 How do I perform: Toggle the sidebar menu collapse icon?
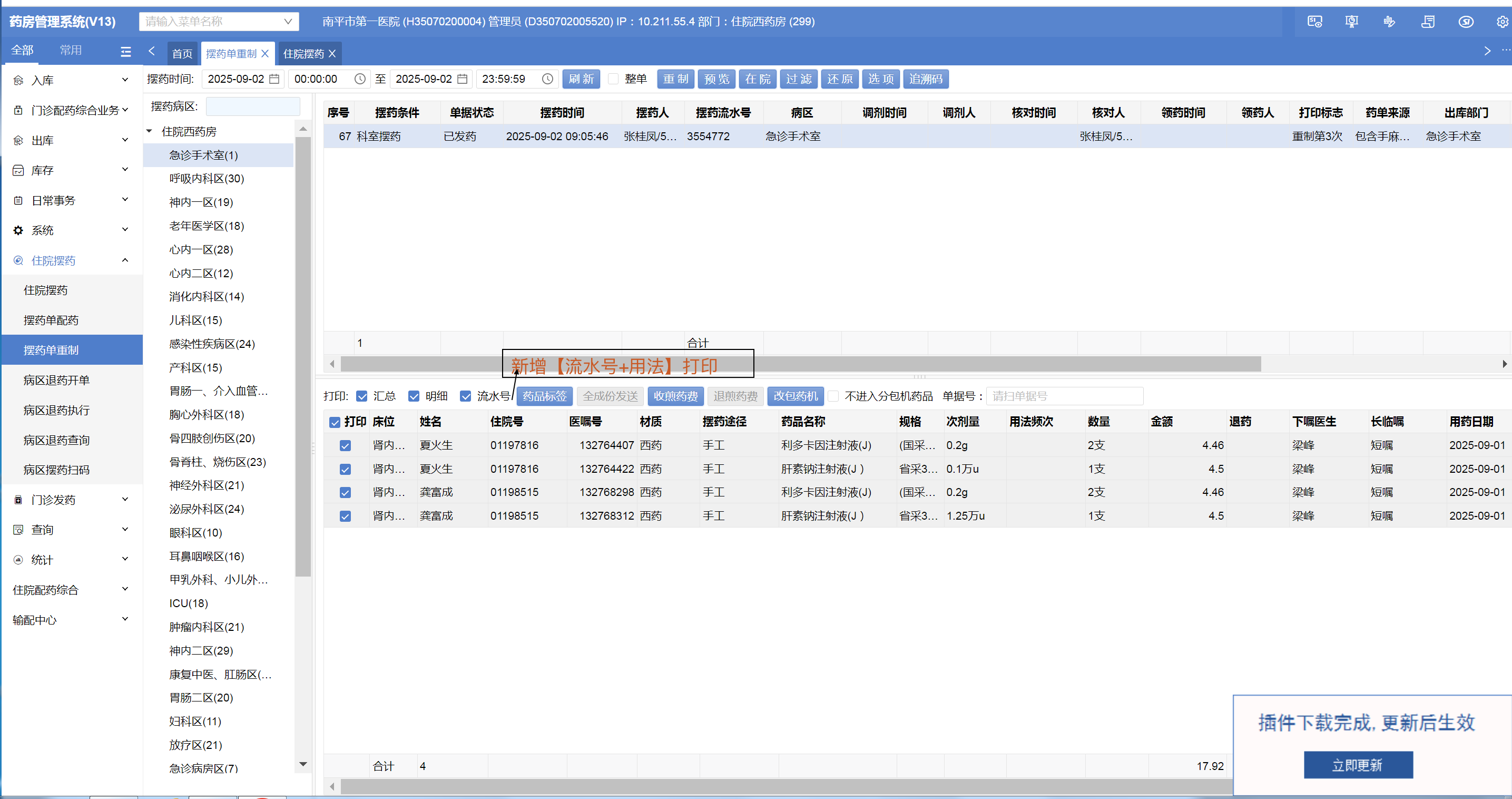tap(125, 52)
